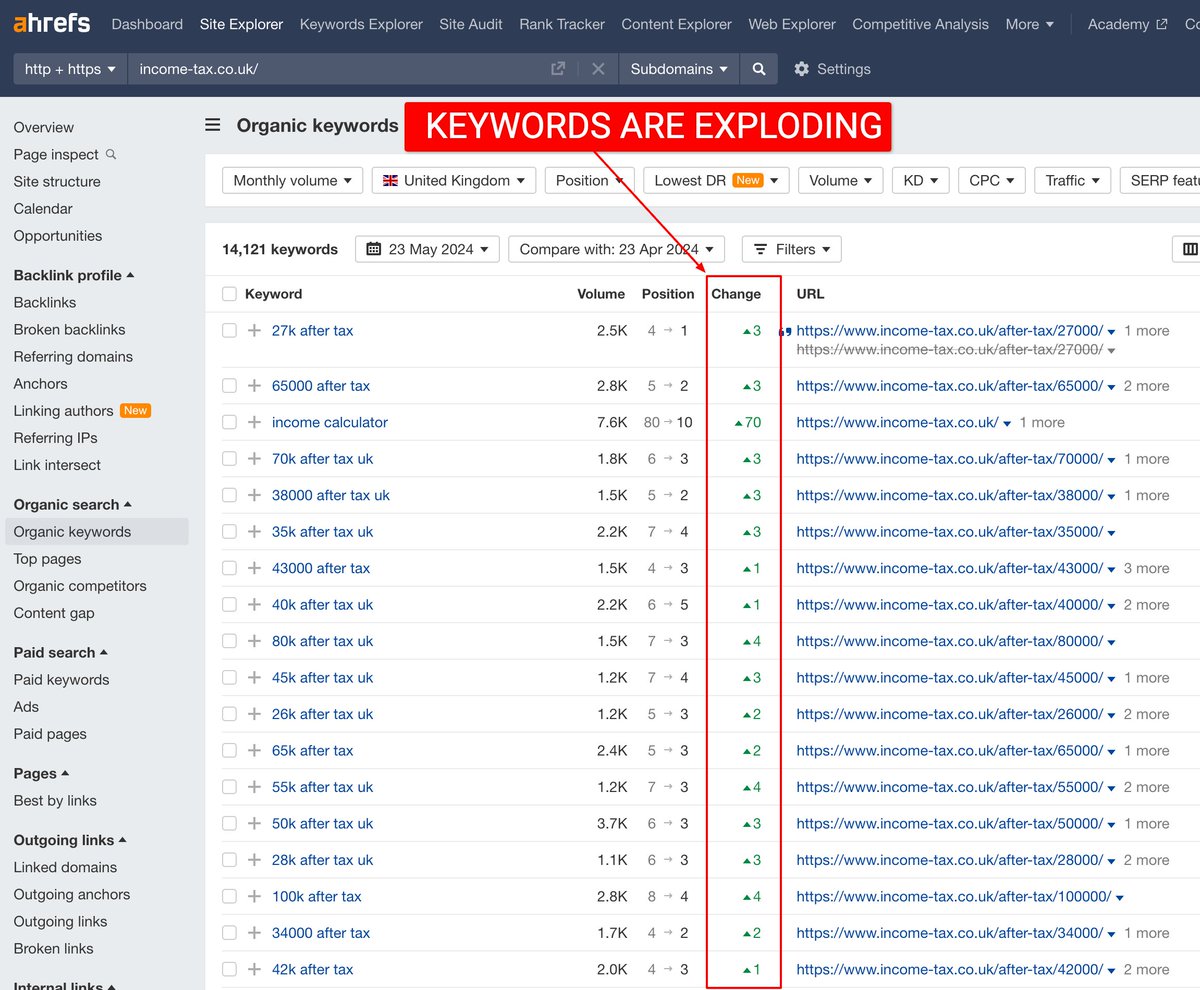Expand URL dropdown for 65000 after tax
The image size is (1200, 990).
[1112, 387]
